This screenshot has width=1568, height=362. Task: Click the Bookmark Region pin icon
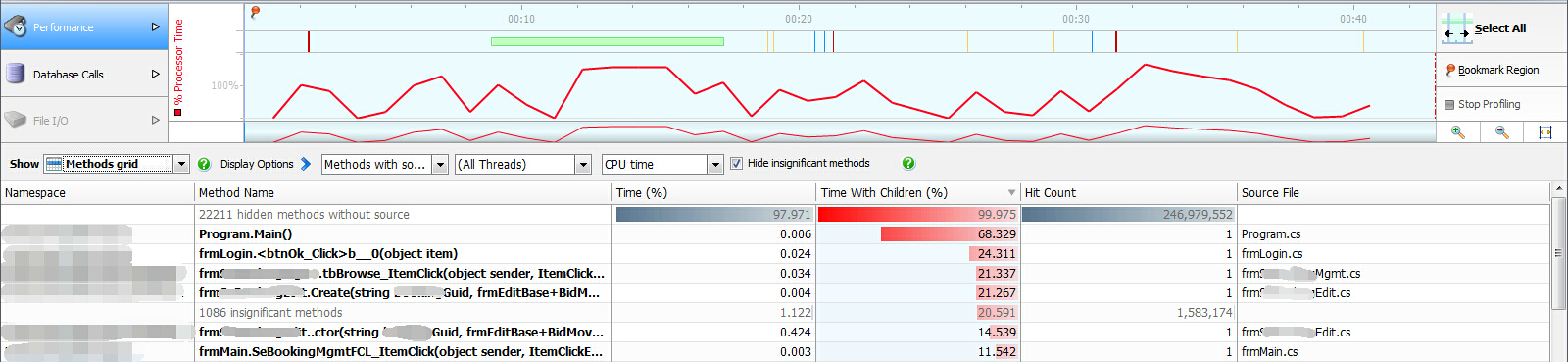click(1450, 70)
